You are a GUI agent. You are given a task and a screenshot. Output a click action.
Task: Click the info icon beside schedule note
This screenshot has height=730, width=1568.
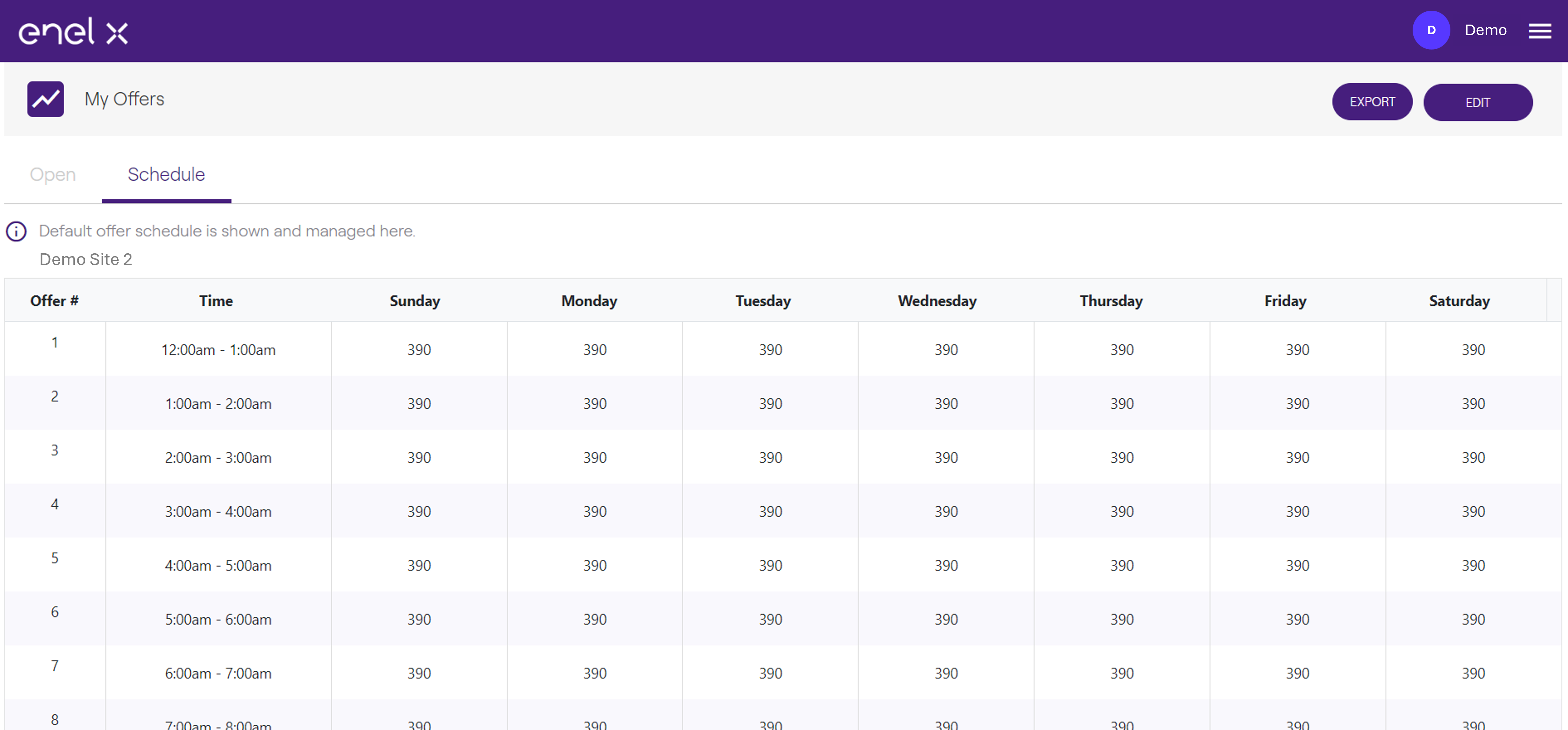pyautogui.click(x=16, y=232)
